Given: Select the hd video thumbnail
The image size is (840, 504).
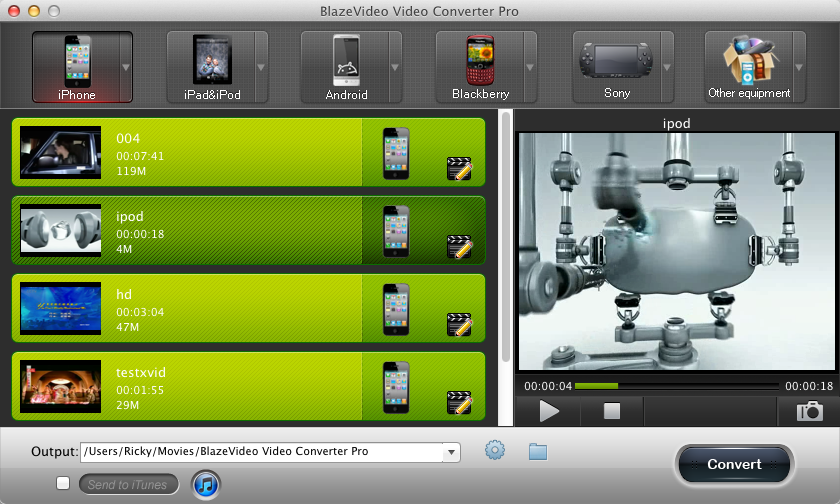Looking at the screenshot, I should (61, 309).
